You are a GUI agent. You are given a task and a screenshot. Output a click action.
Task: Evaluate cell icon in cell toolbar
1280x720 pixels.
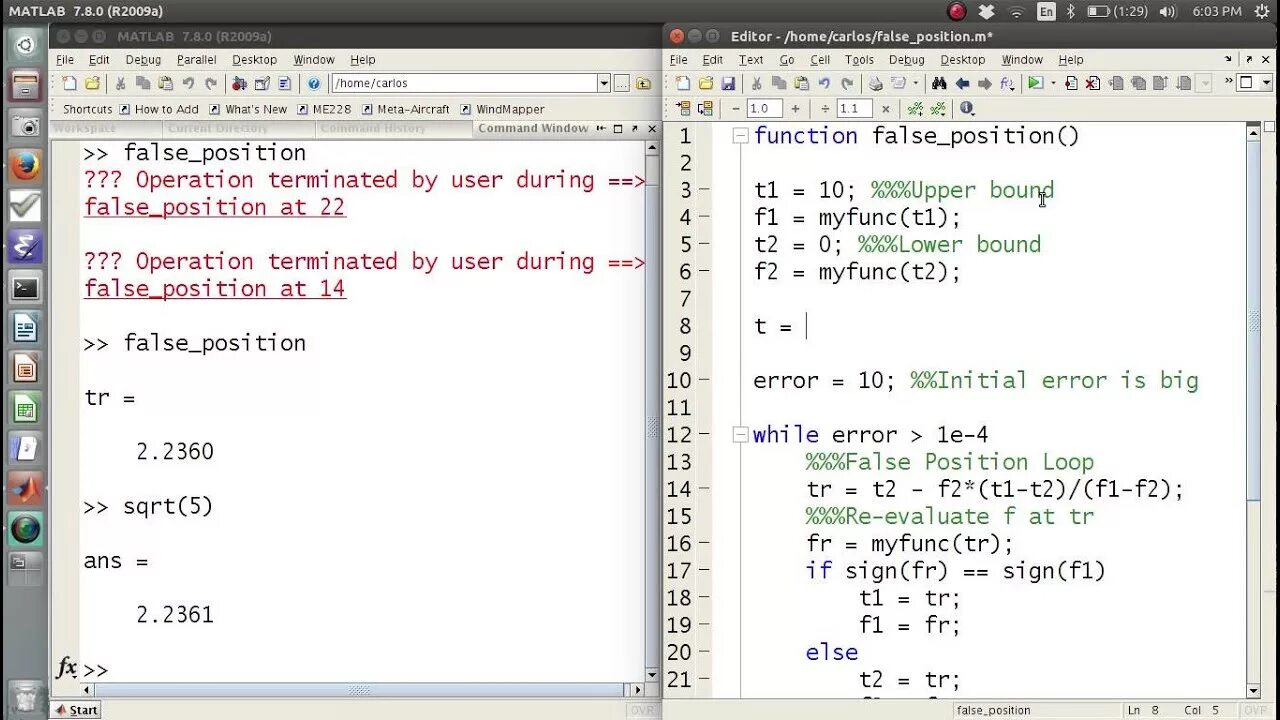coord(683,108)
